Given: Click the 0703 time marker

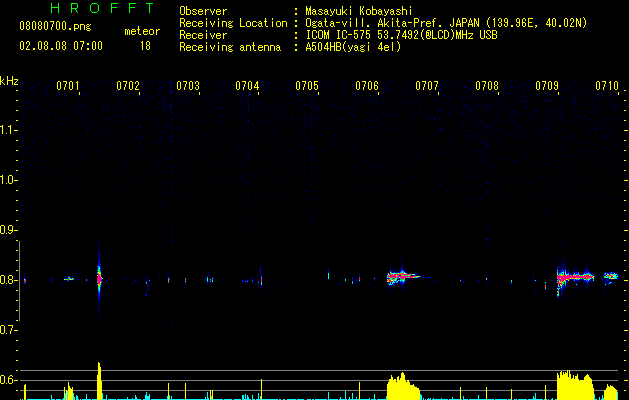Looking at the screenshot, I should [188, 86].
